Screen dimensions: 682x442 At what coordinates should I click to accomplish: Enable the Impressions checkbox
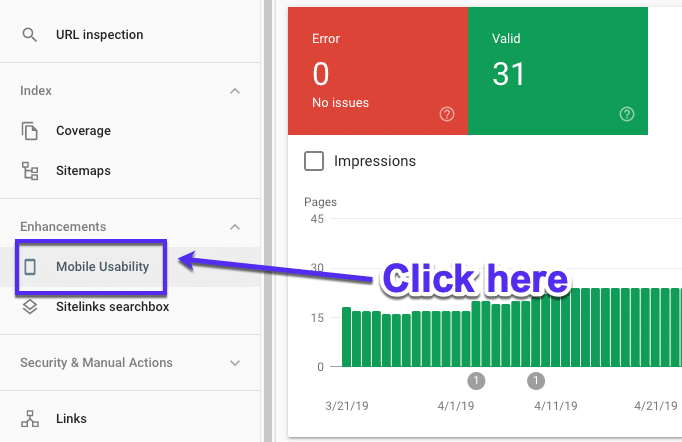(x=314, y=161)
